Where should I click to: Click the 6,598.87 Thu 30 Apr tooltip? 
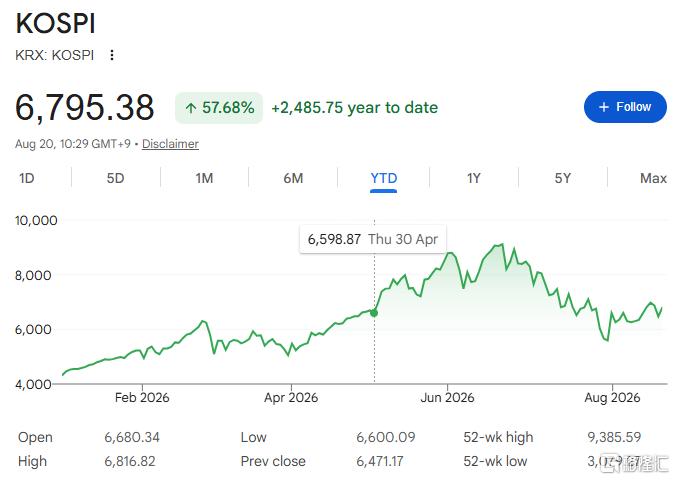click(x=373, y=239)
